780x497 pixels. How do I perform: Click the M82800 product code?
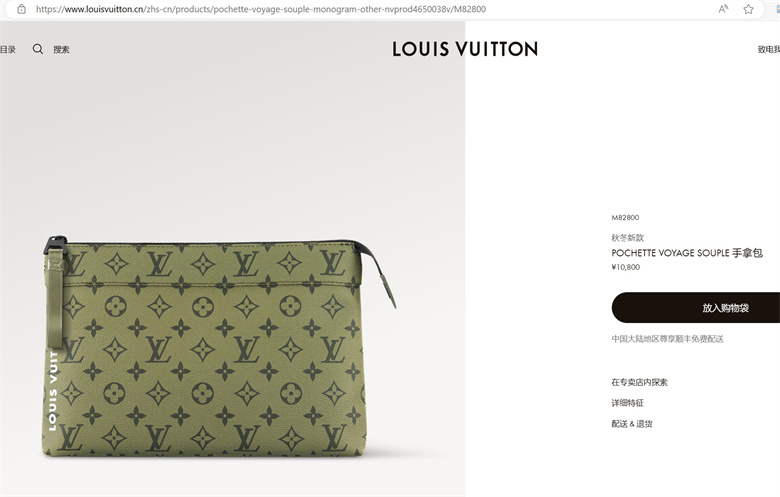[625, 217]
